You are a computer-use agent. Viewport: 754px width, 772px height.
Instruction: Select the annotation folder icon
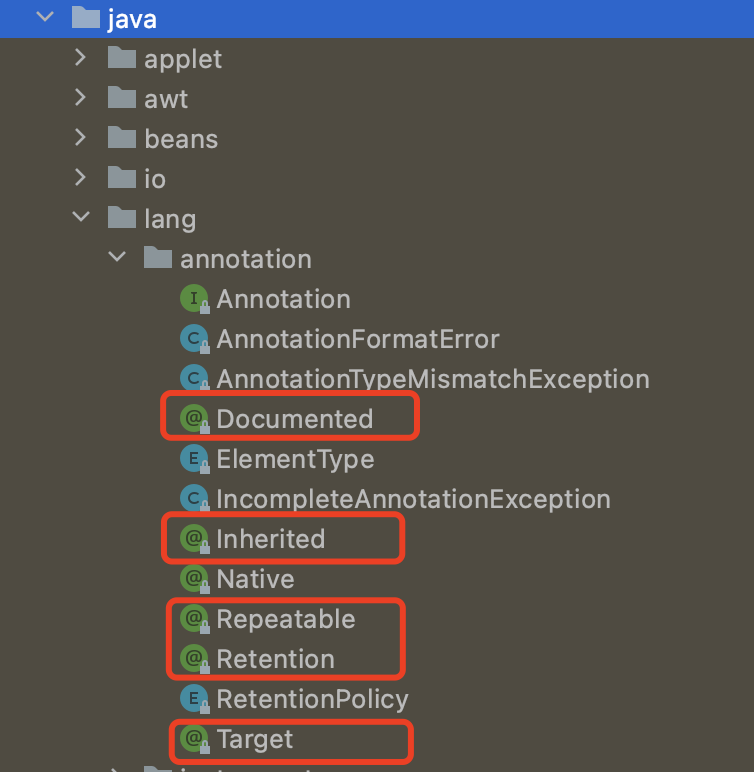pyautogui.click(x=158, y=258)
